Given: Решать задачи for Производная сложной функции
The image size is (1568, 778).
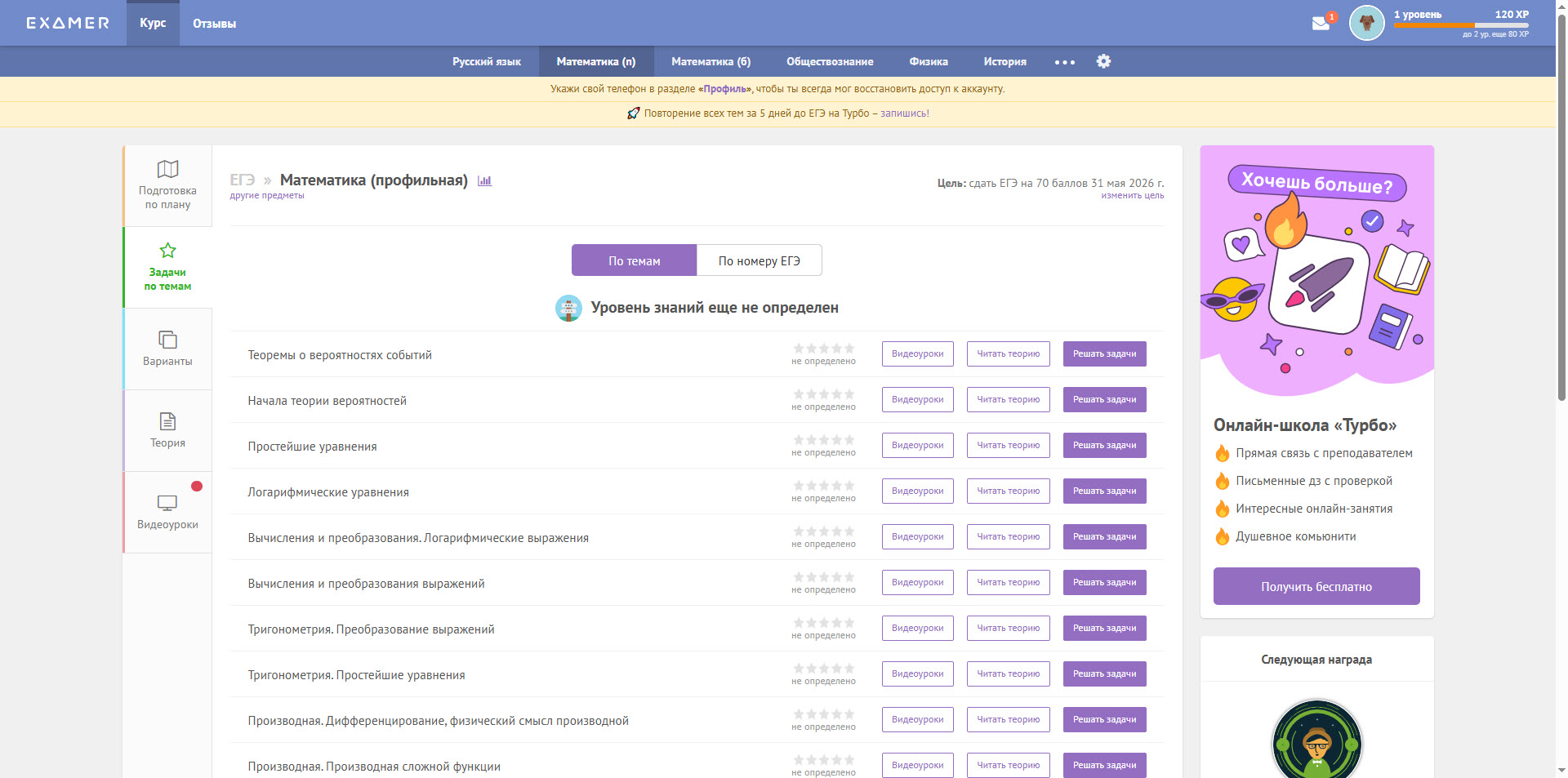Looking at the screenshot, I should [1104, 765].
